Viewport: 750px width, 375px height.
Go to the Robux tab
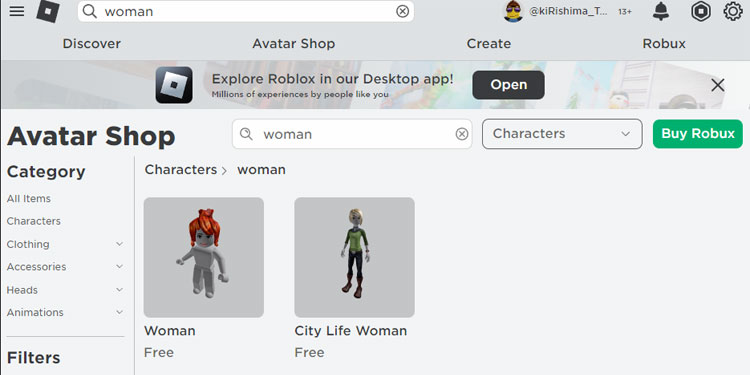664,44
